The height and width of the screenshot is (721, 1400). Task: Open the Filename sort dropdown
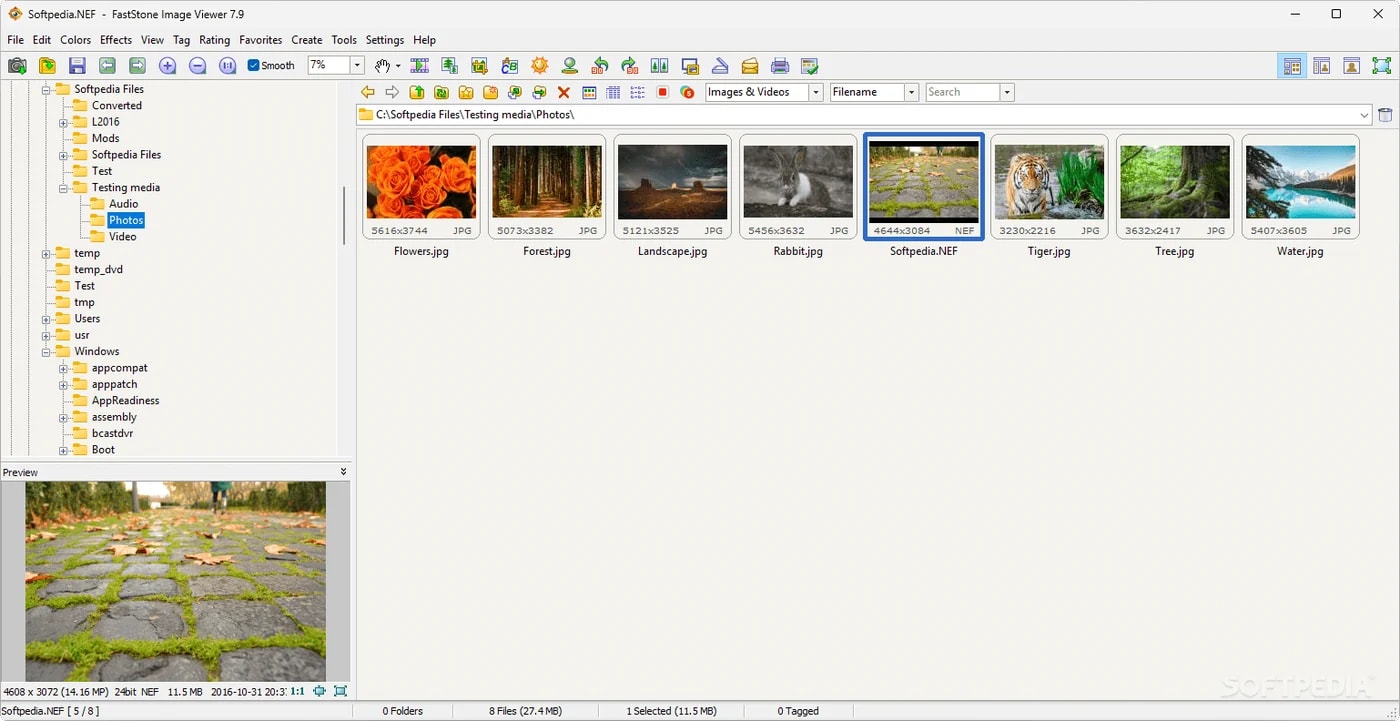coord(911,91)
